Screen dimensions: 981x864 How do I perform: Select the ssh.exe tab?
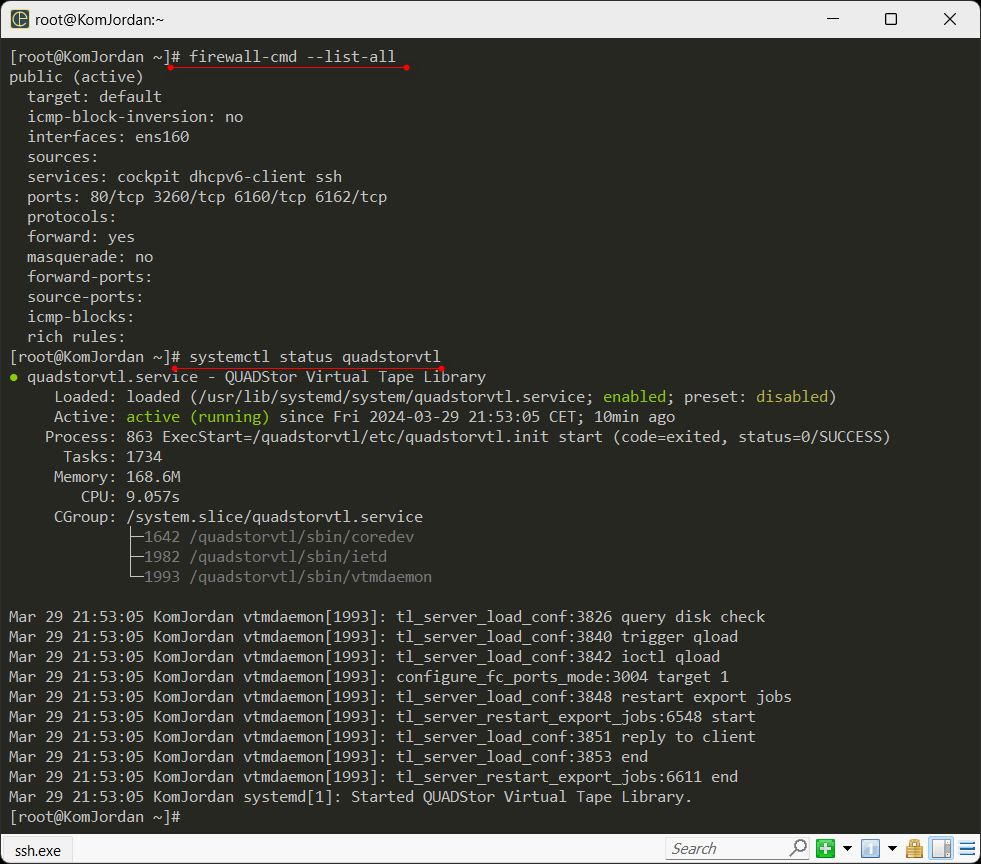tap(38, 851)
